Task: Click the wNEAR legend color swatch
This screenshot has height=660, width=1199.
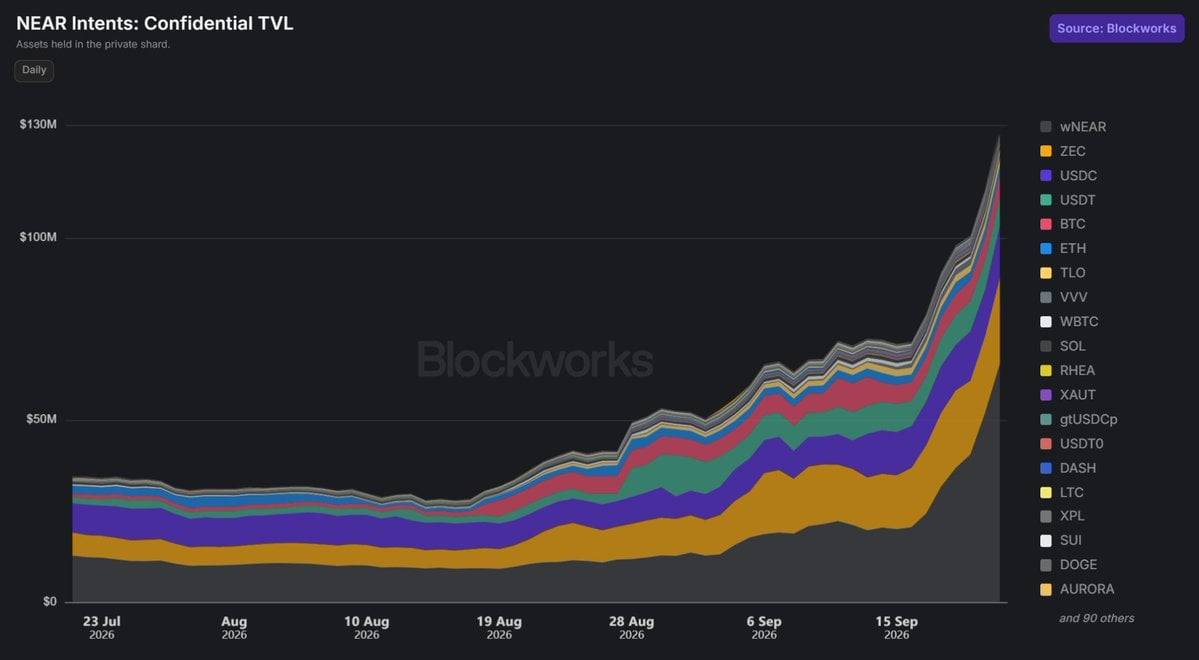Action: 1045,127
